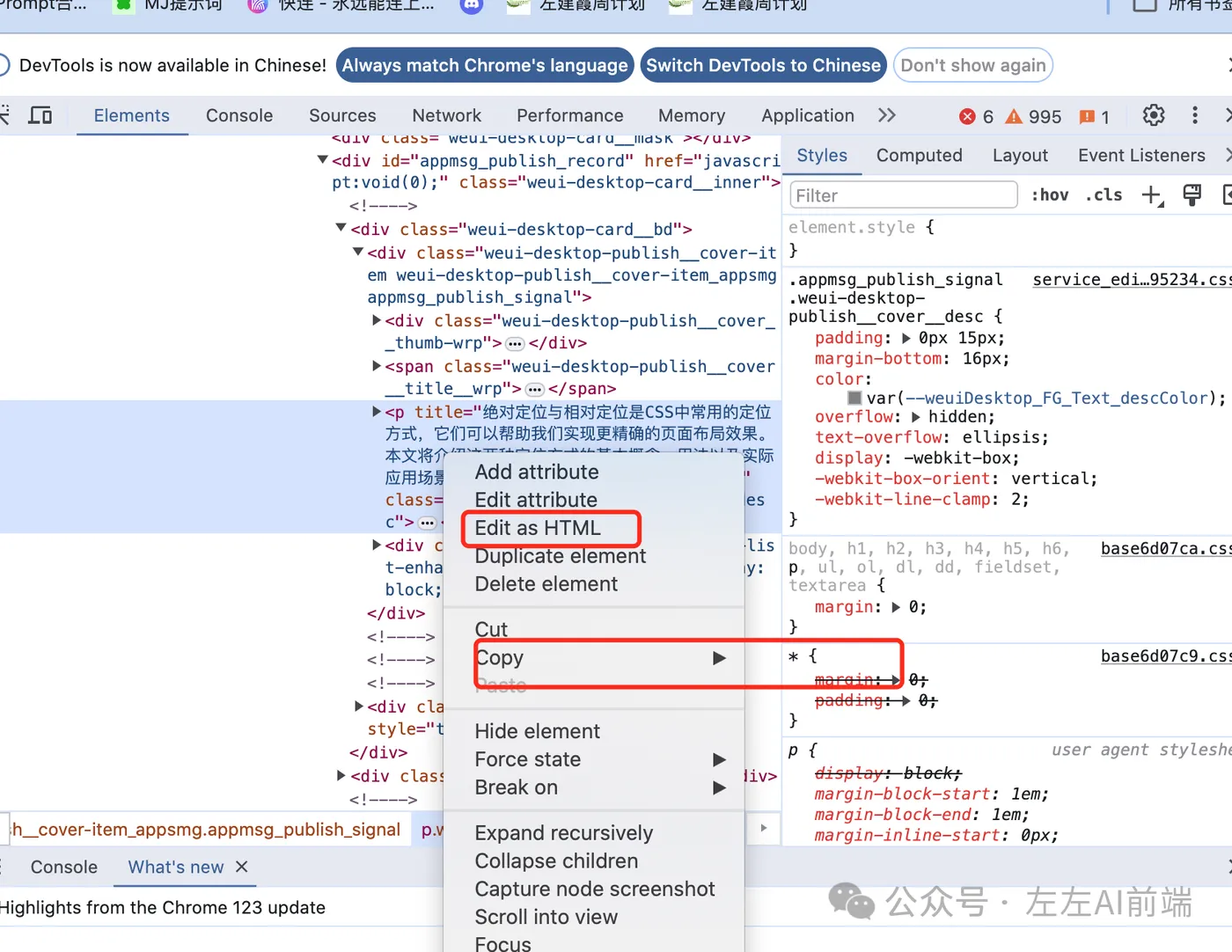1232x952 pixels.
Task: Click the red errors count icon
Action: tap(967, 116)
